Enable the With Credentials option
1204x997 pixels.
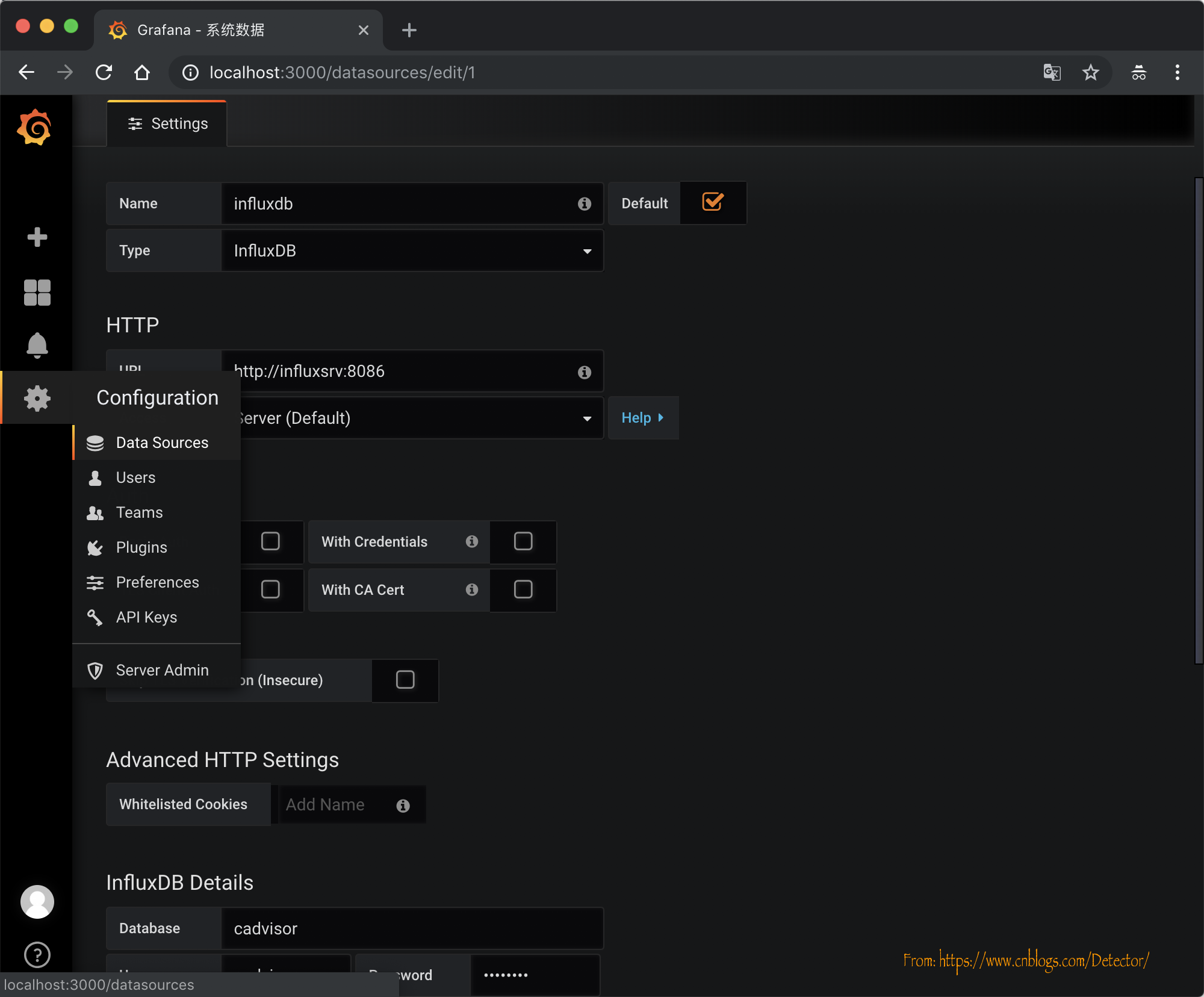[523, 541]
